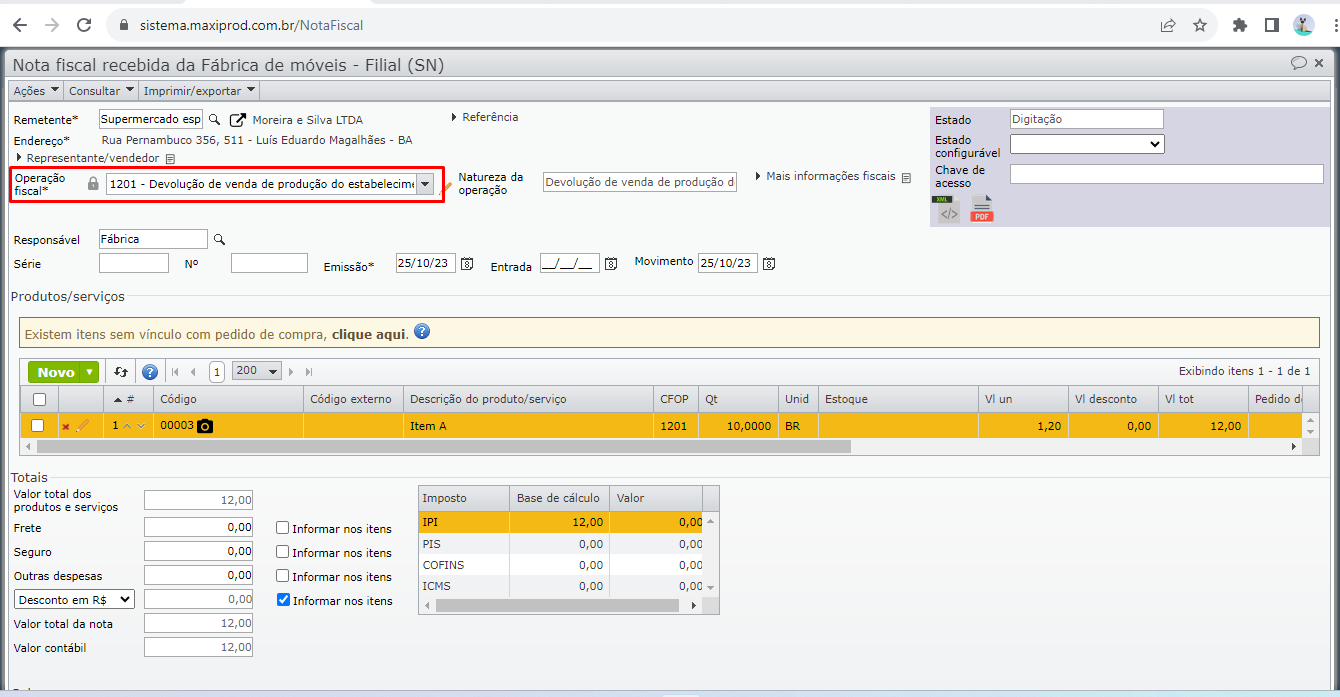
Task: Uncheck Informar nos itens for the discount
Action: point(283,600)
